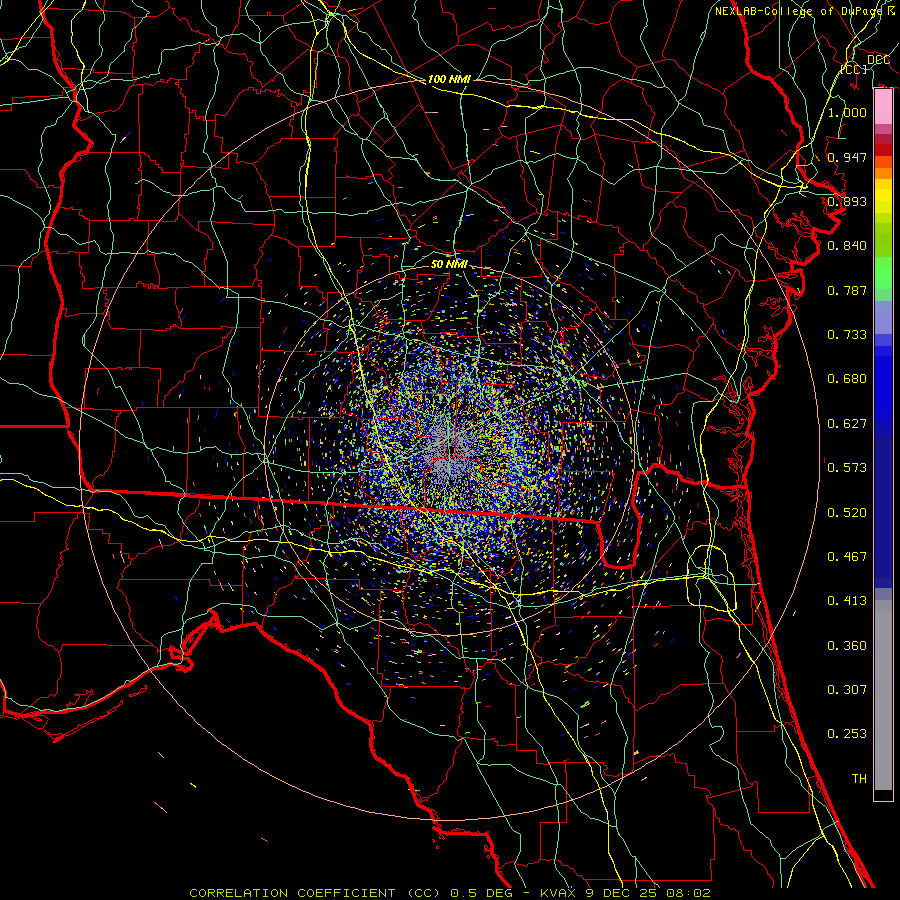The width and height of the screenshot is (900, 900).
Task: Click the 100 NMI range ring label
Action: [x=449, y=79]
